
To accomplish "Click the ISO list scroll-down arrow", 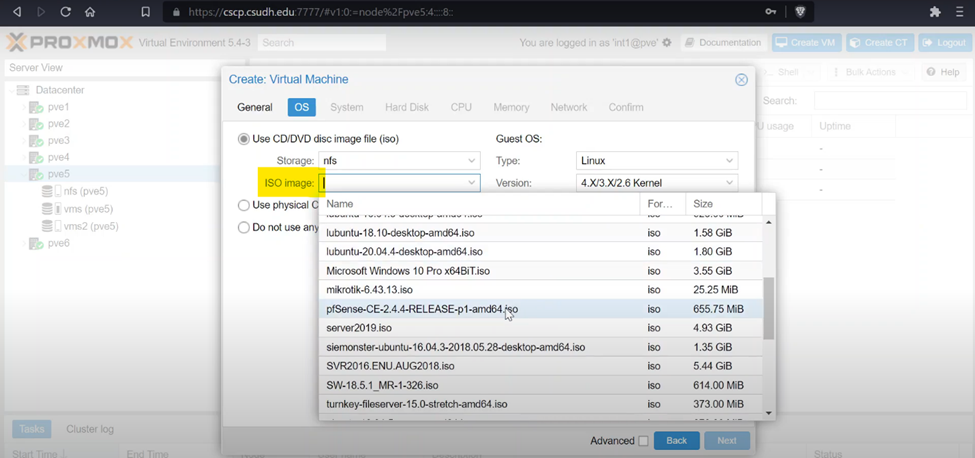I will 769,413.
